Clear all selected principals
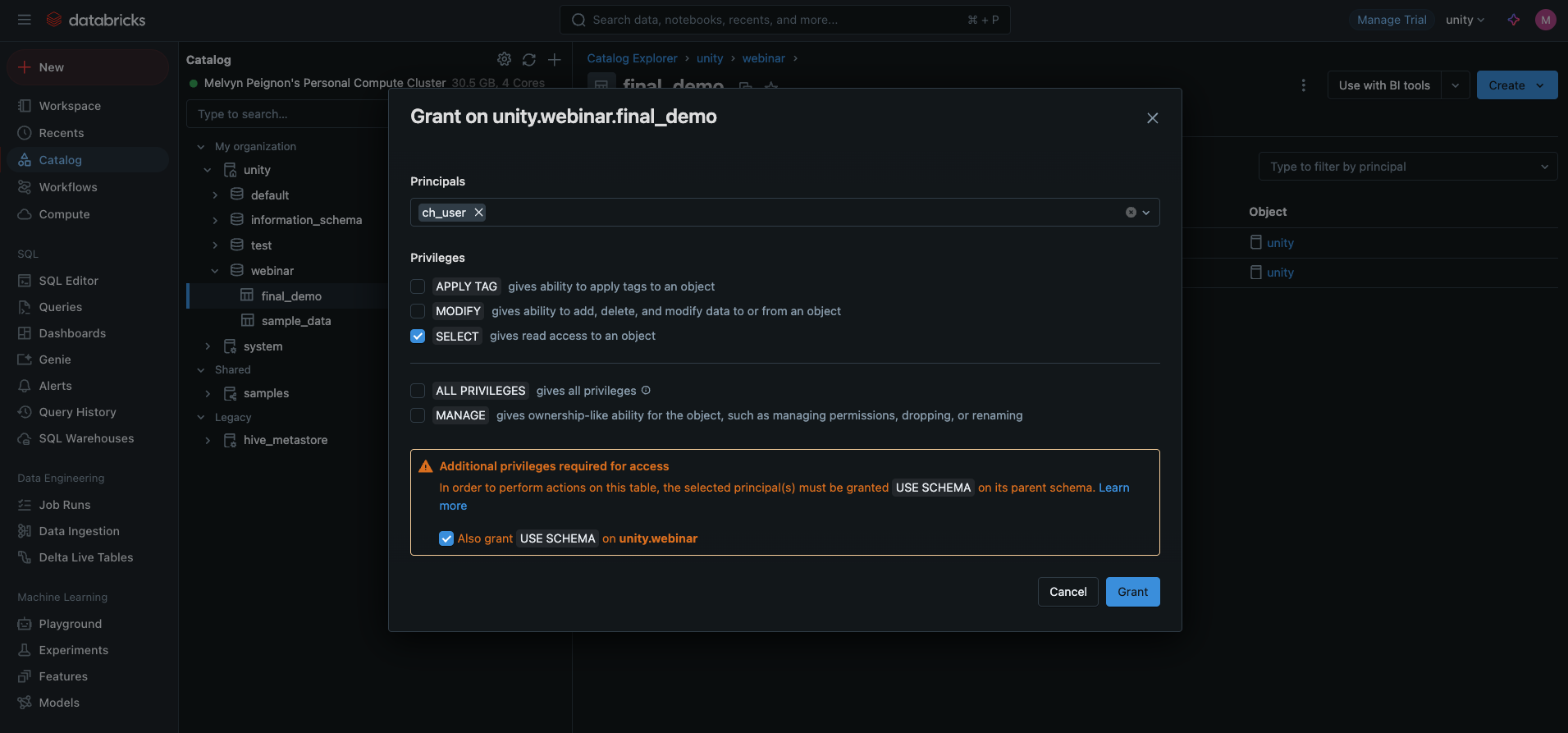This screenshot has height=733, width=1568. click(1131, 213)
